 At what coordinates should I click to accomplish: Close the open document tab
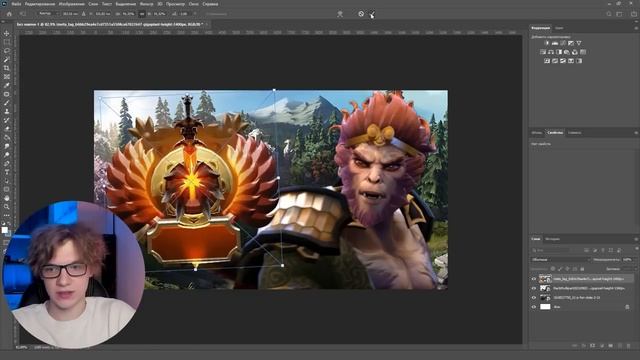(x=207, y=24)
